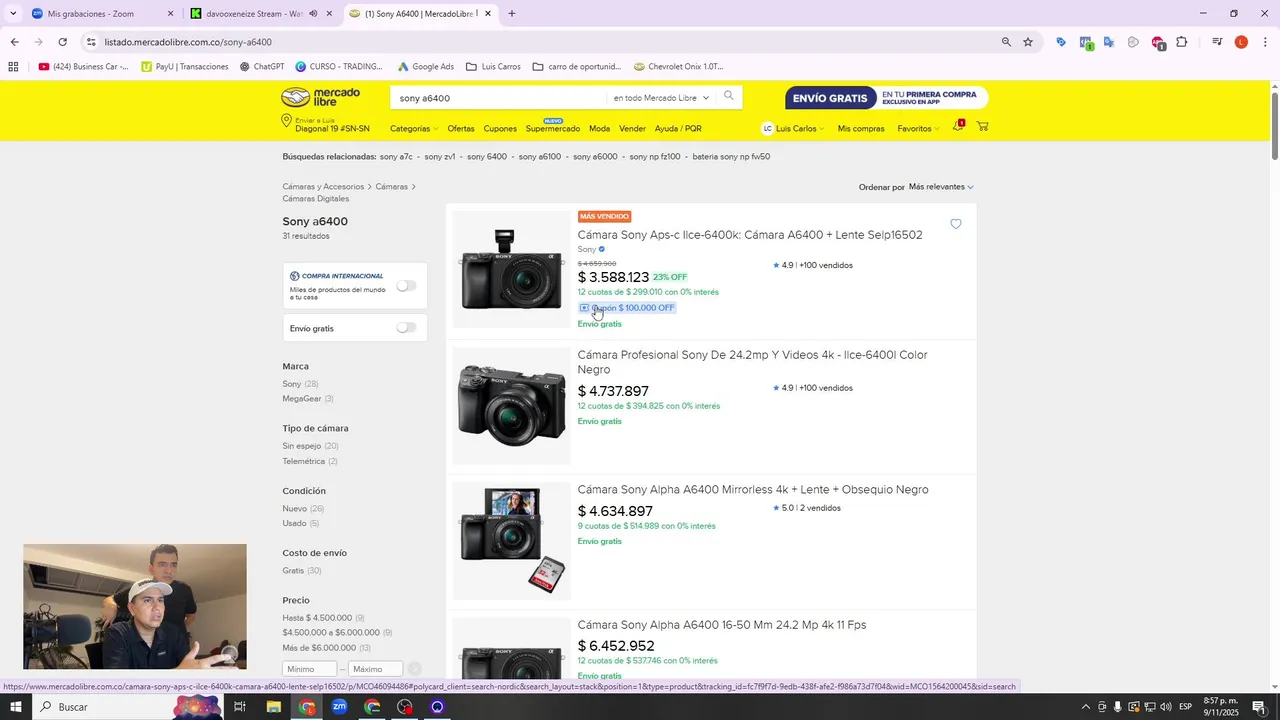This screenshot has height=720, width=1280.
Task: Open the zoom magnifier icon in address bar
Action: tap(1006, 42)
